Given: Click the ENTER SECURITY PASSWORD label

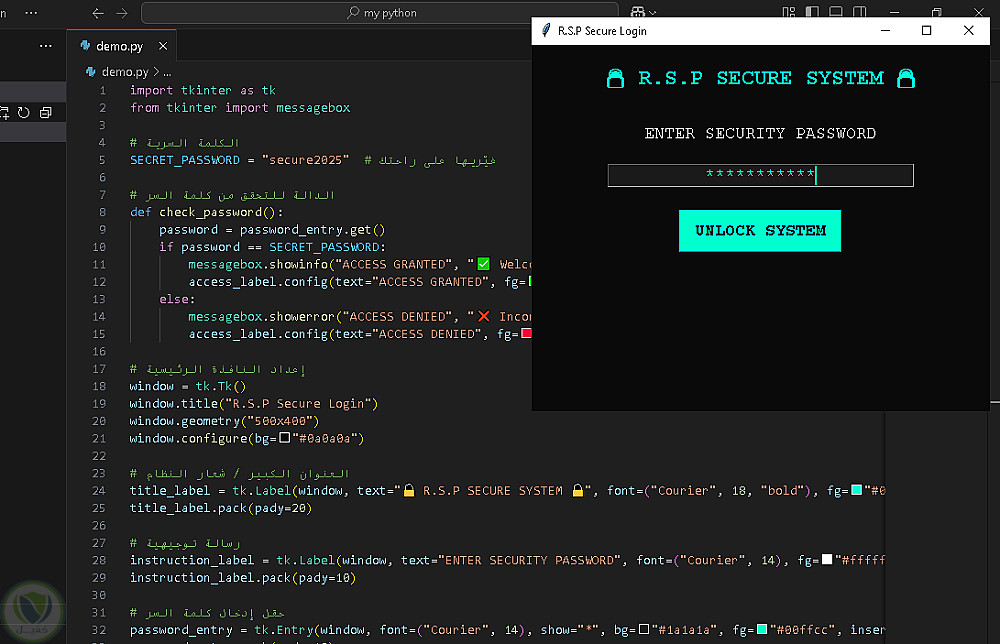Looking at the screenshot, I should (x=760, y=133).
